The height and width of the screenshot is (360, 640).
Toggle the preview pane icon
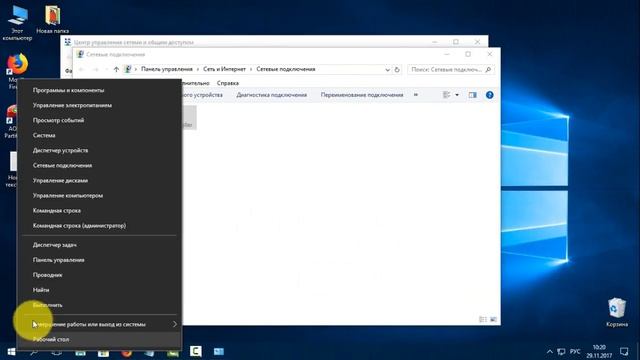472,95
